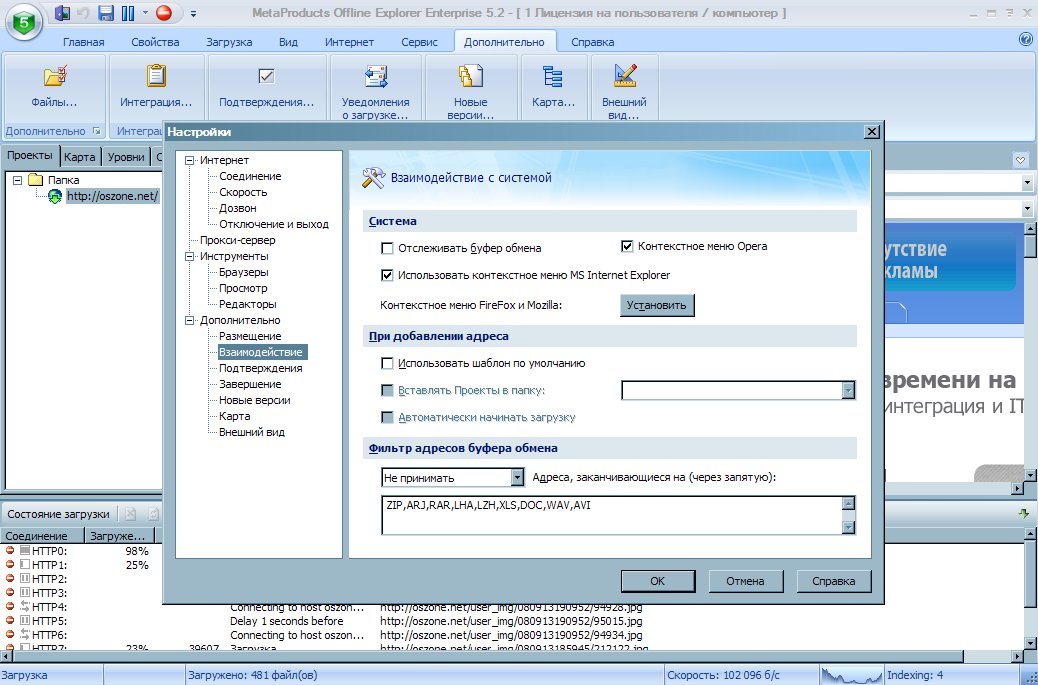Select Скорость in the settings tree
1038x685 pixels.
(x=243, y=192)
